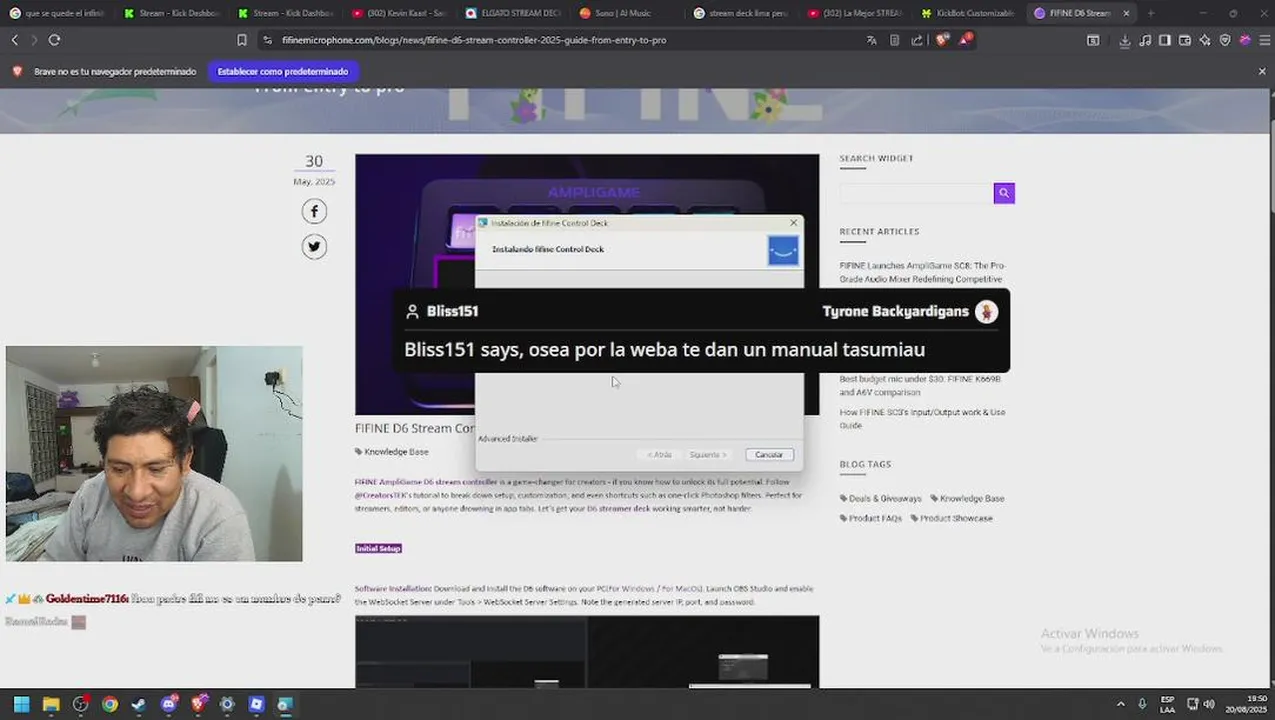
Task: Open Discord from taskbar
Action: (x=169, y=704)
